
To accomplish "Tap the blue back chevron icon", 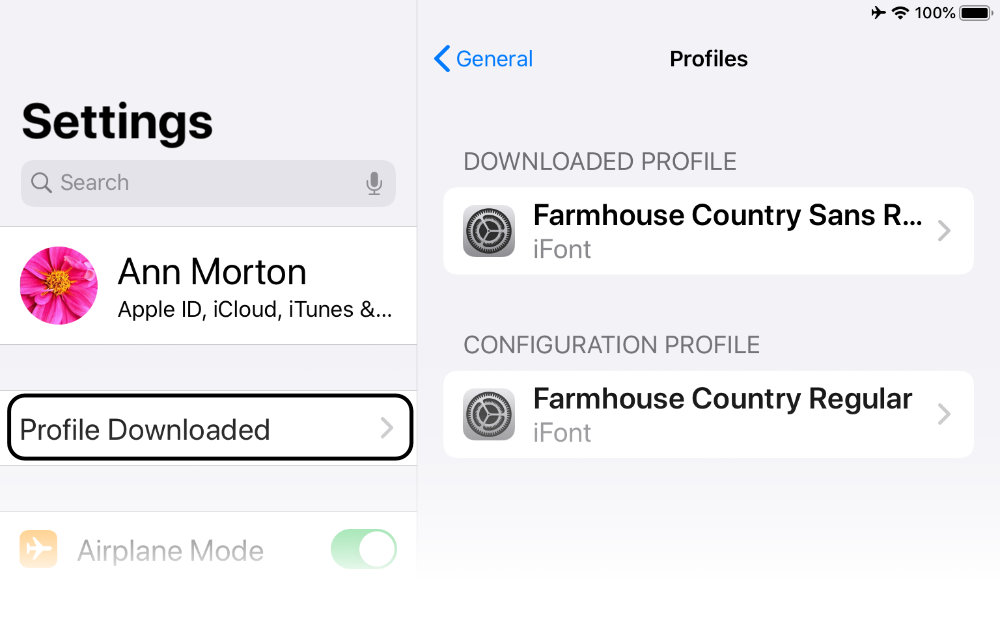I will point(442,59).
